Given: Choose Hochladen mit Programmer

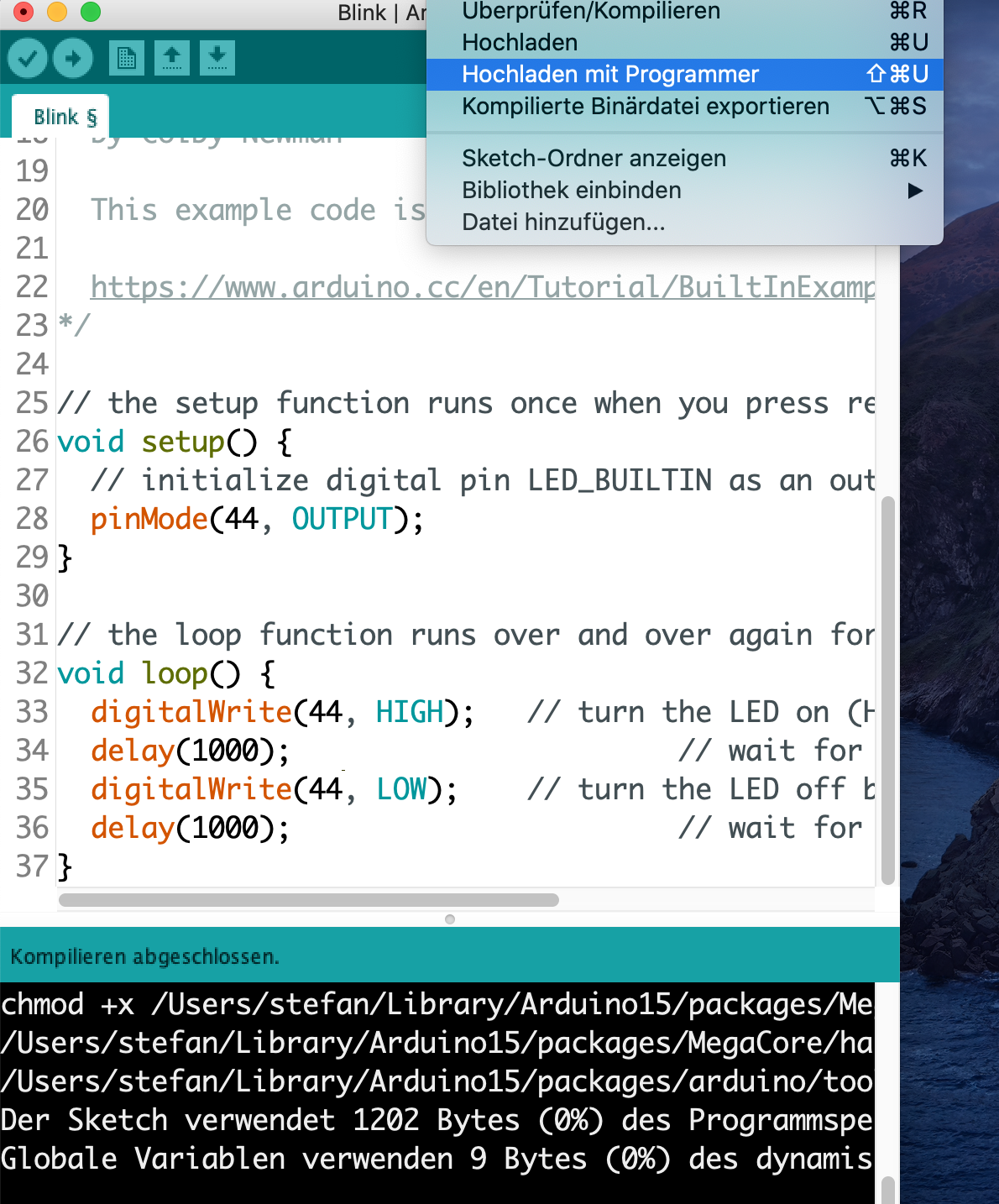Looking at the screenshot, I should pos(685,74).
